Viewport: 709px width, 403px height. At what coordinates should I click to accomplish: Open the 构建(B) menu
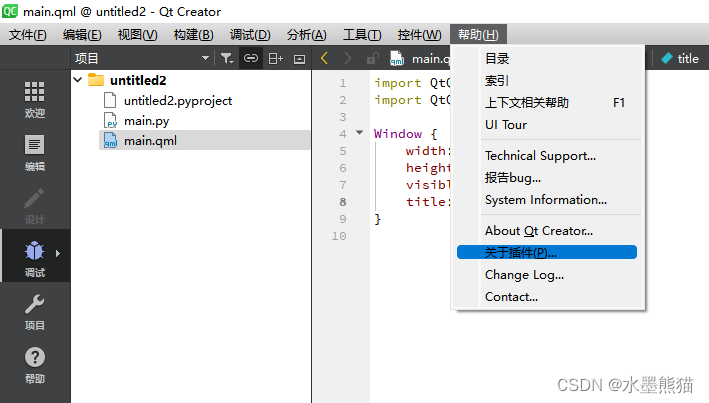tap(194, 34)
